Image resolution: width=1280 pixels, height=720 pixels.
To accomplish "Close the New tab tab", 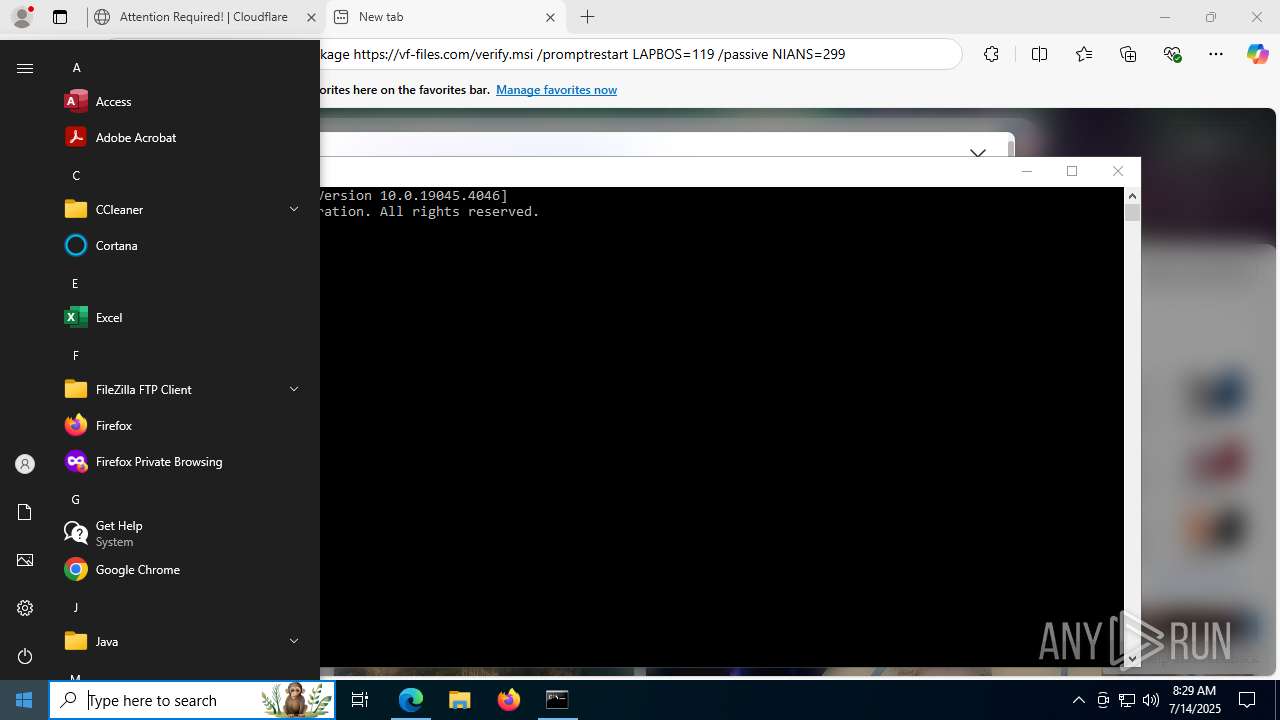I will 550,17.
